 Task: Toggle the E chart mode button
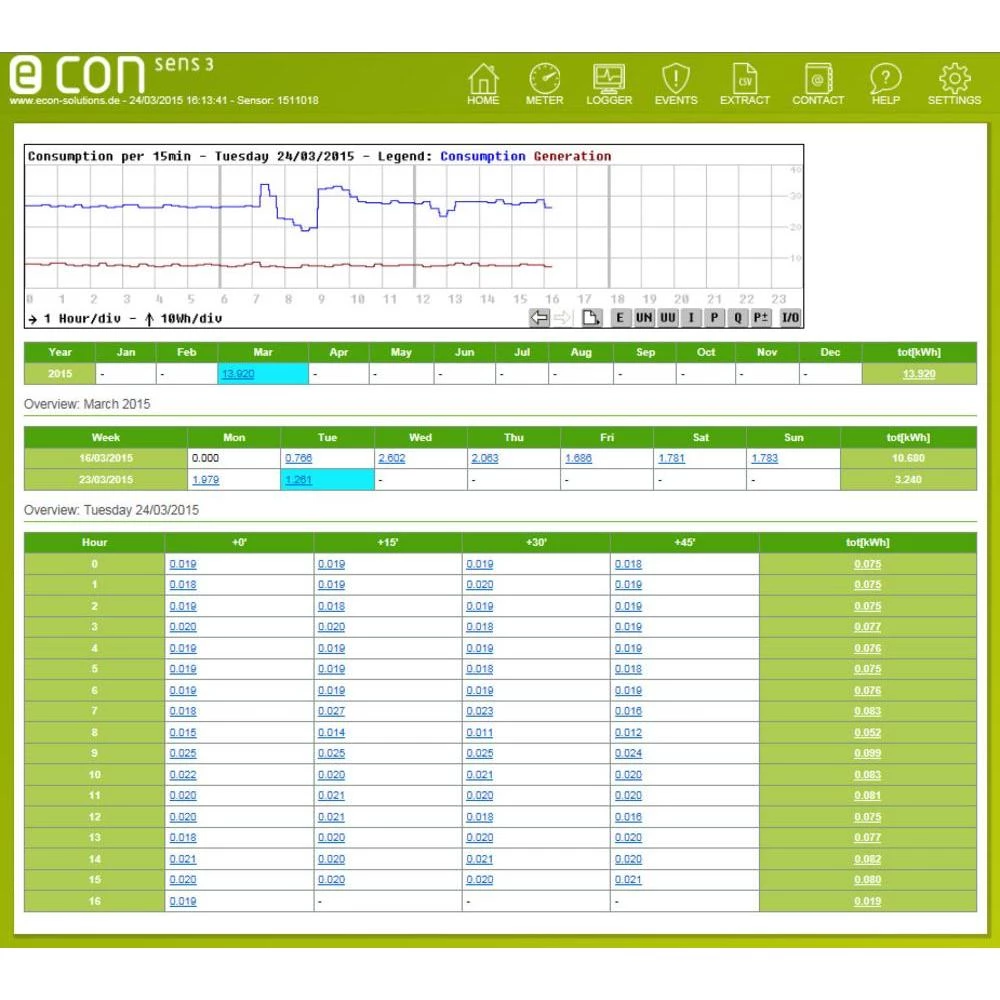click(x=619, y=318)
